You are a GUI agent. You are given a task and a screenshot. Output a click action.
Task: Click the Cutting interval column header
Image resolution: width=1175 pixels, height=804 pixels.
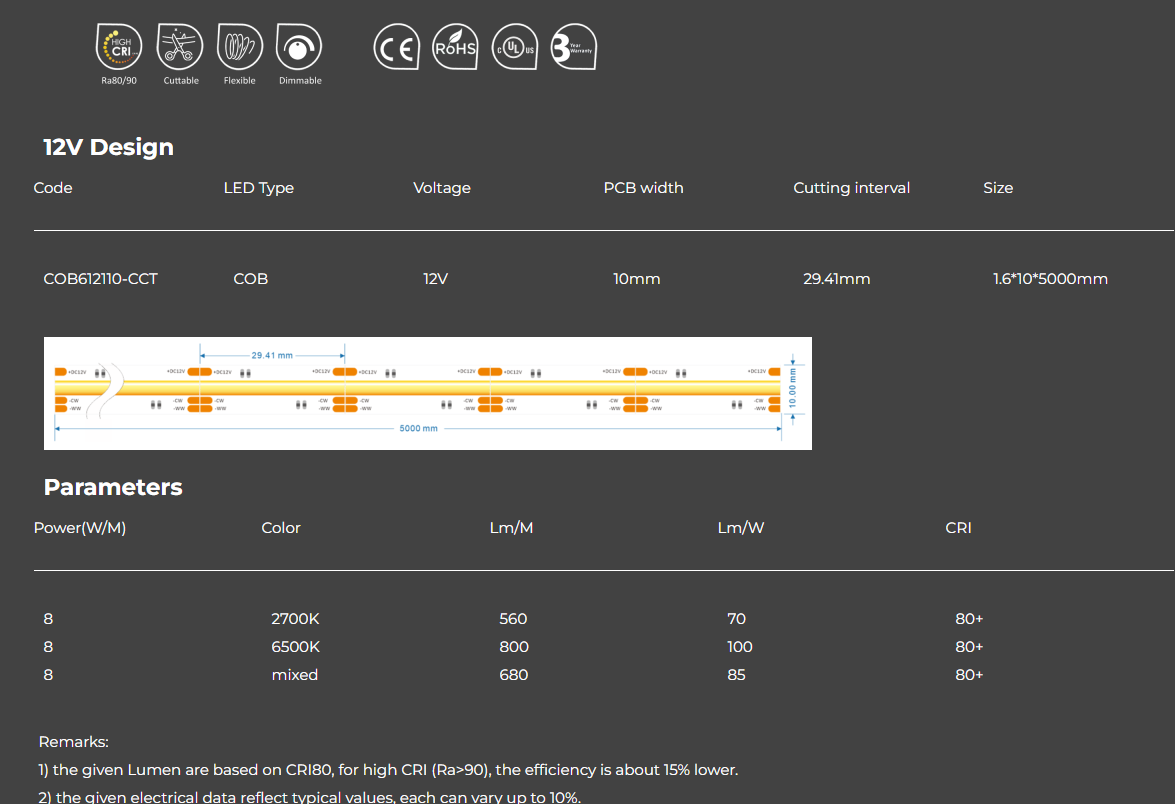click(x=851, y=188)
